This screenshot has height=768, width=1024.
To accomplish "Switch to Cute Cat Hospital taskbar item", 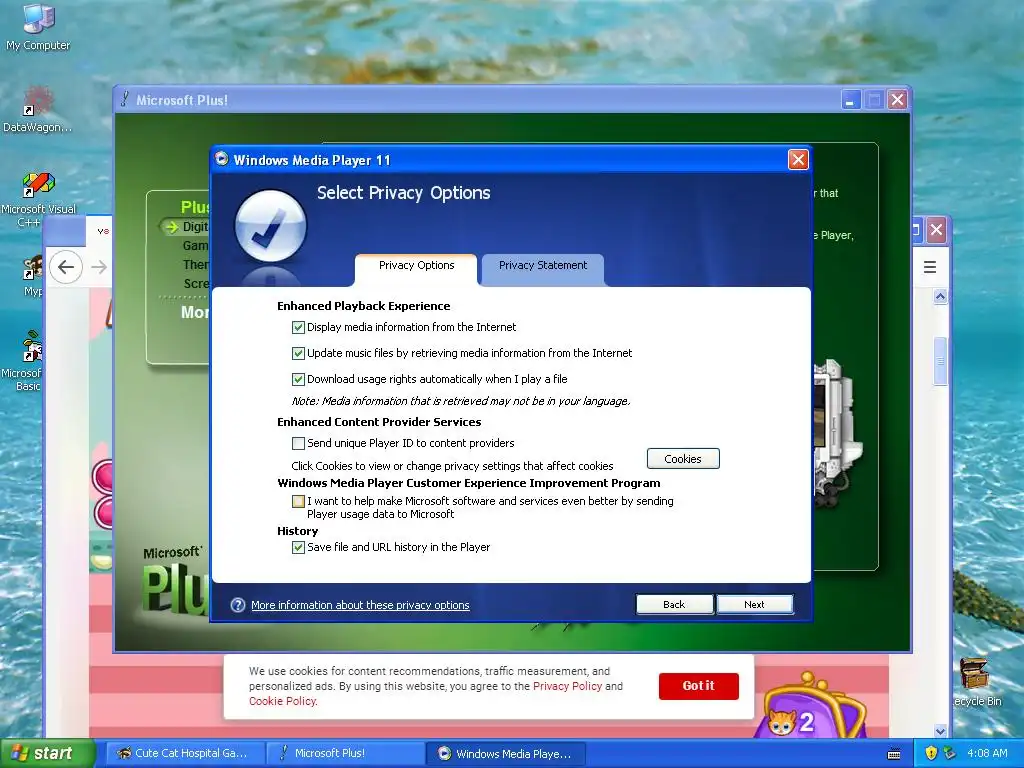I will pos(186,753).
